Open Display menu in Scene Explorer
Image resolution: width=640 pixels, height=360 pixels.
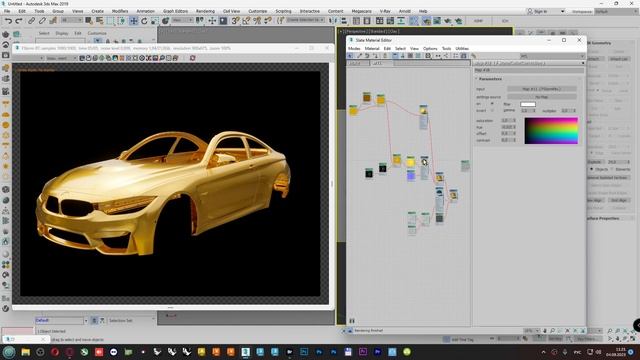pos(62,33)
